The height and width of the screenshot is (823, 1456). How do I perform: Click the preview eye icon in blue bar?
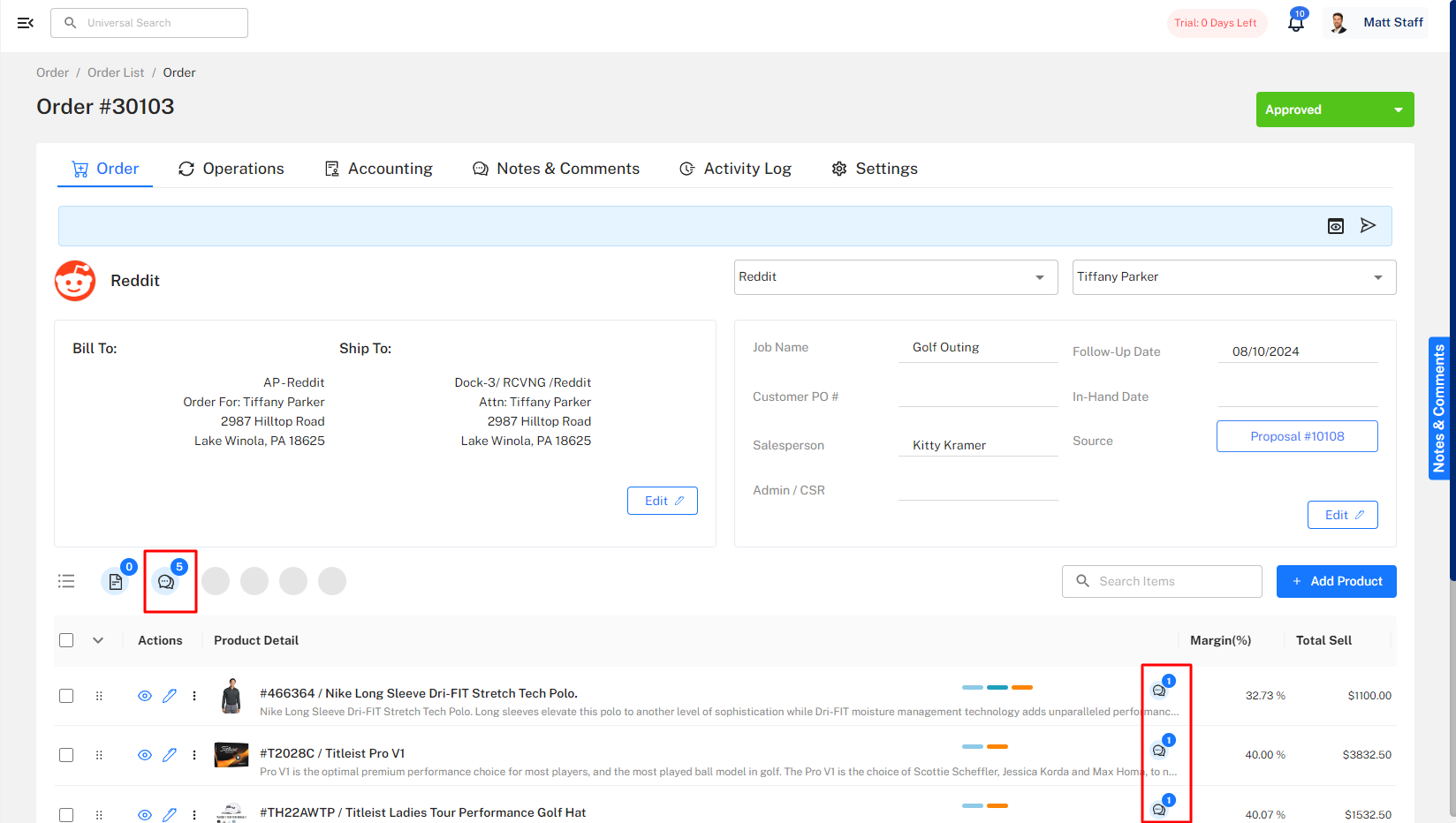tap(1336, 226)
